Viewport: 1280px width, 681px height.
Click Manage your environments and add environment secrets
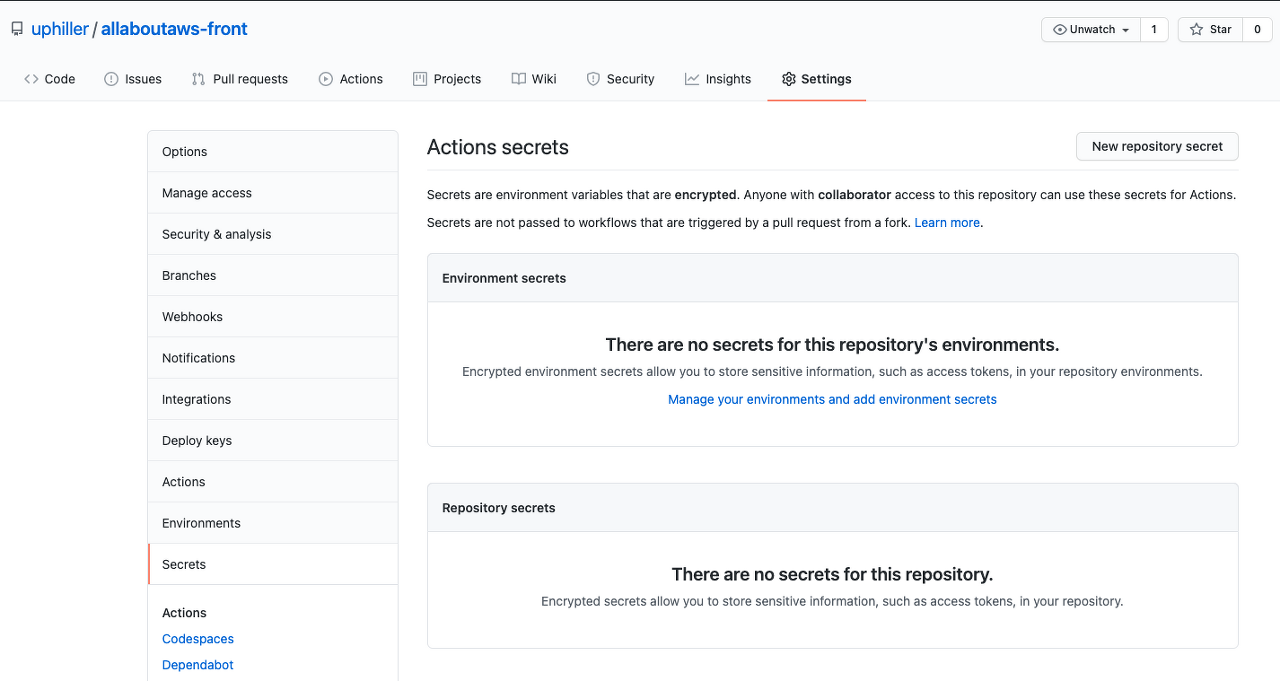[832, 399]
